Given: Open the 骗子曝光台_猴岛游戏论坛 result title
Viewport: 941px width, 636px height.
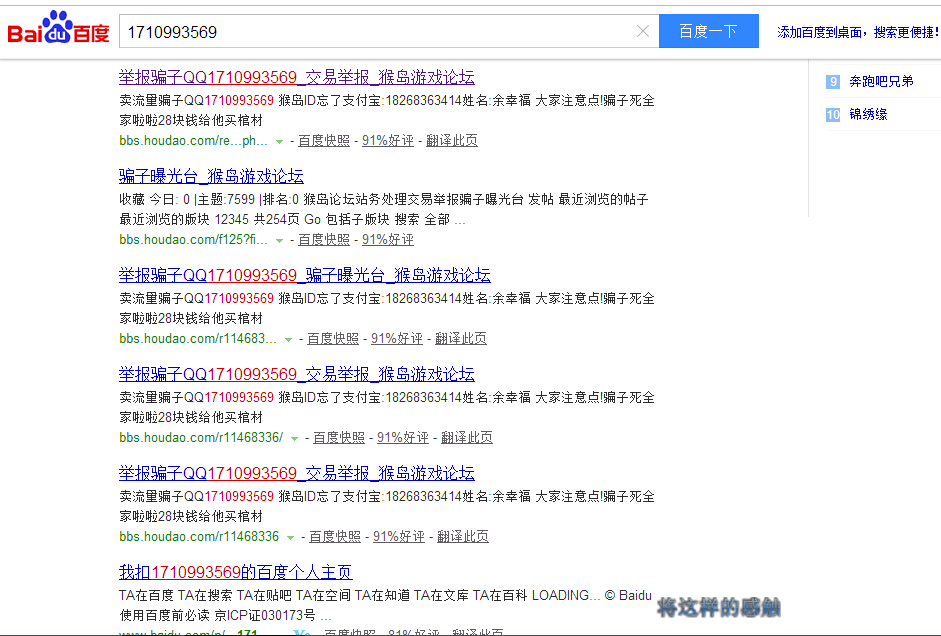Looking at the screenshot, I should point(211,176).
